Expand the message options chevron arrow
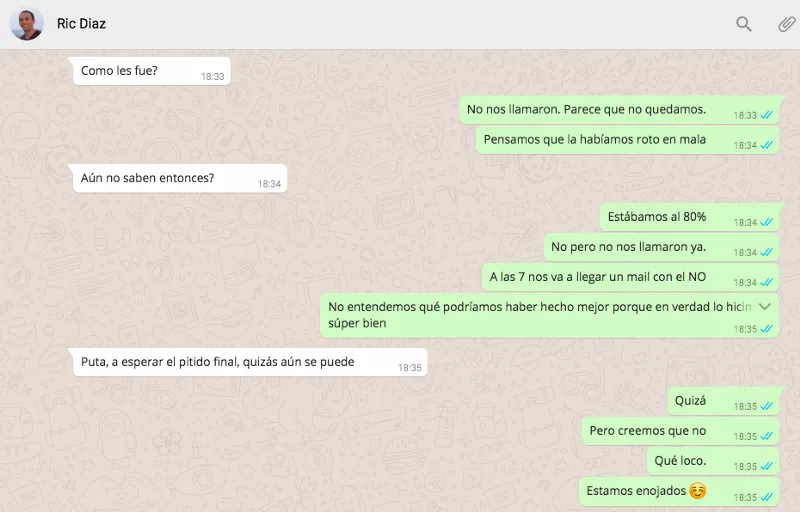The width and height of the screenshot is (800, 512). coord(764,306)
